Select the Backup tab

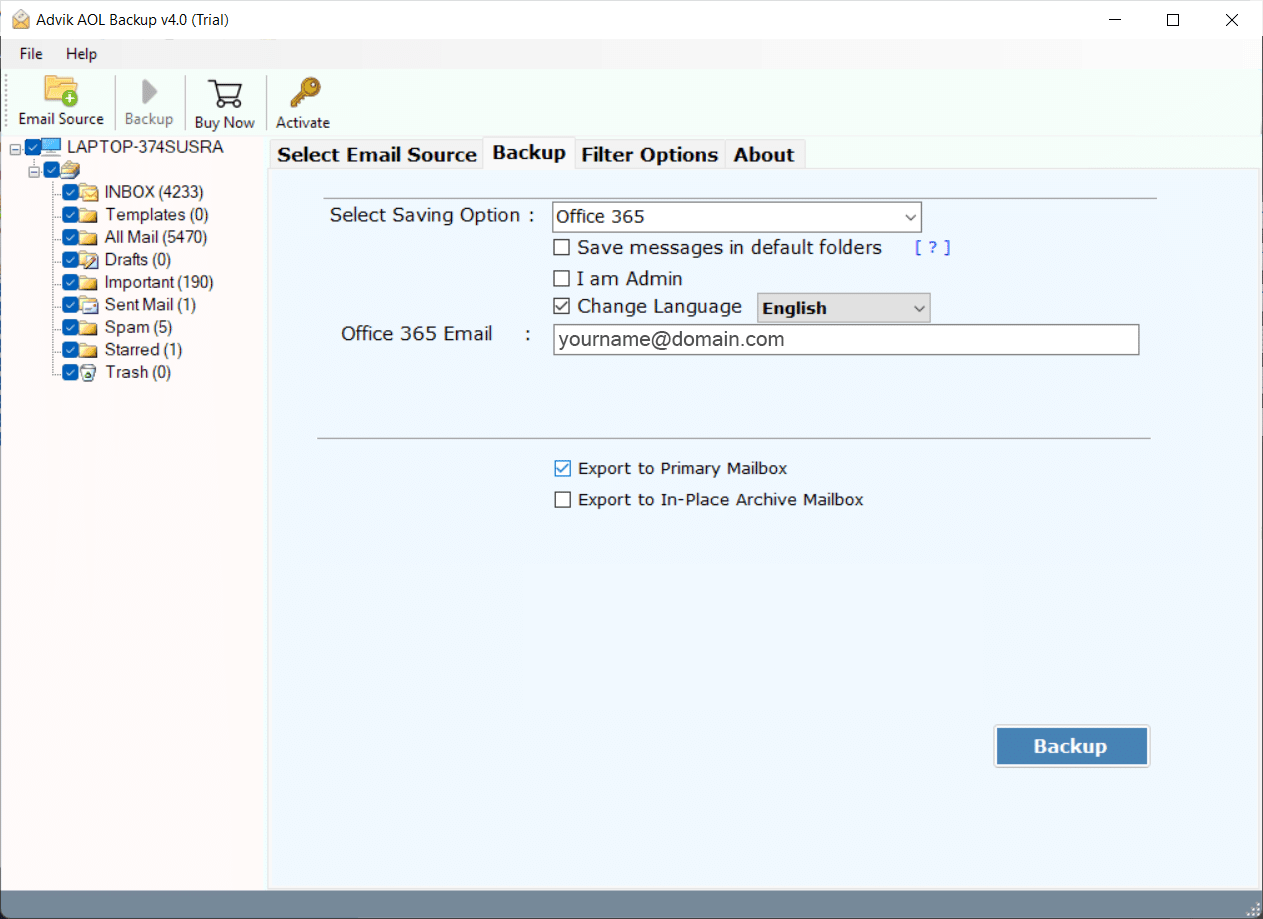tap(529, 152)
